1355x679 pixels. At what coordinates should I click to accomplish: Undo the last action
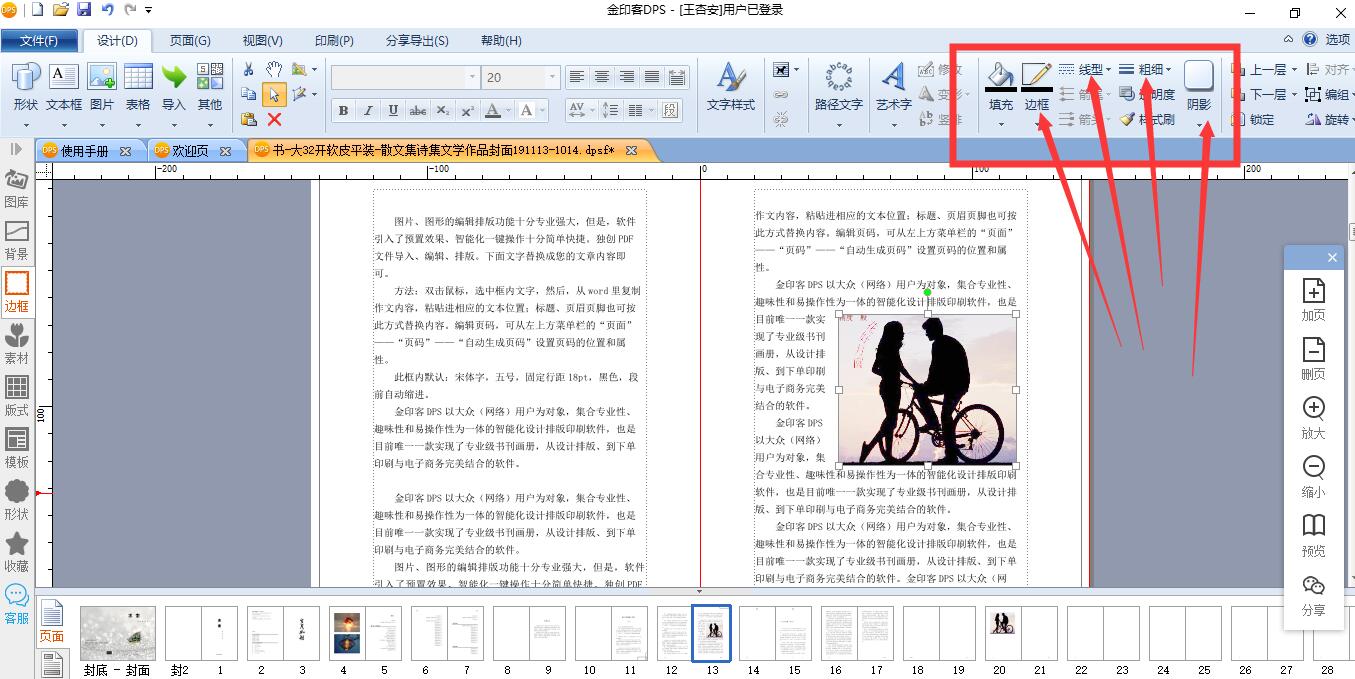point(108,10)
